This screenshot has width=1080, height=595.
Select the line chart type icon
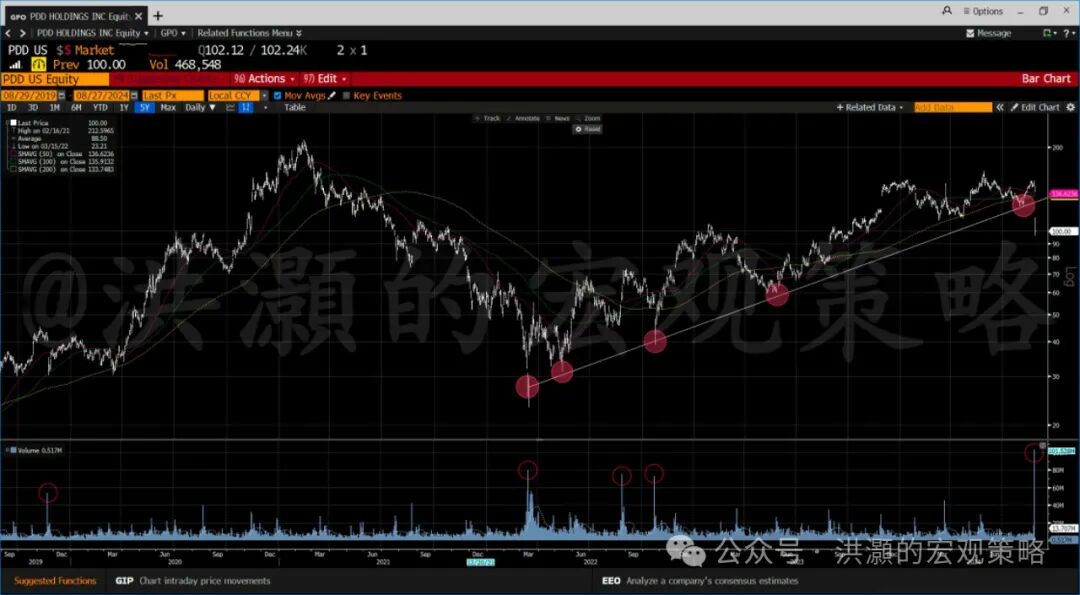230,107
